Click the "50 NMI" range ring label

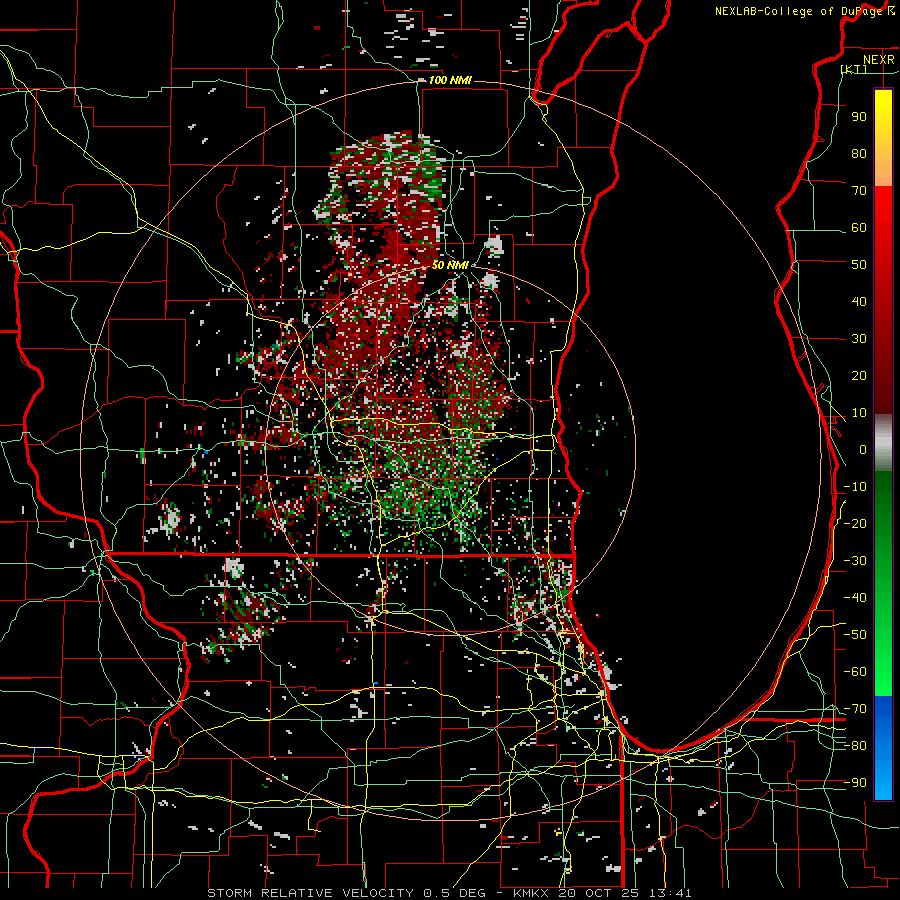click(450, 265)
